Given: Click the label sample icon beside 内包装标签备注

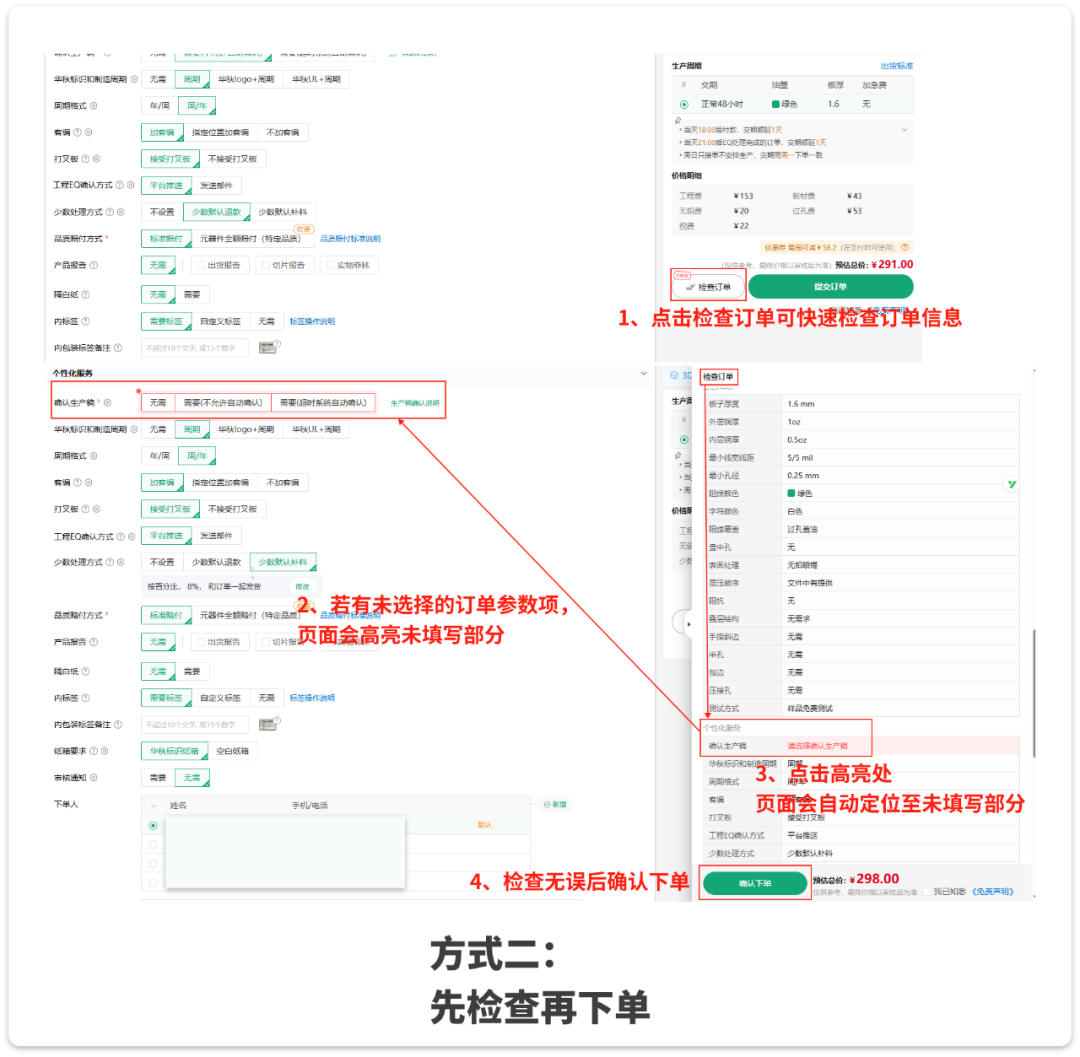Looking at the screenshot, I should pos(267,347).
